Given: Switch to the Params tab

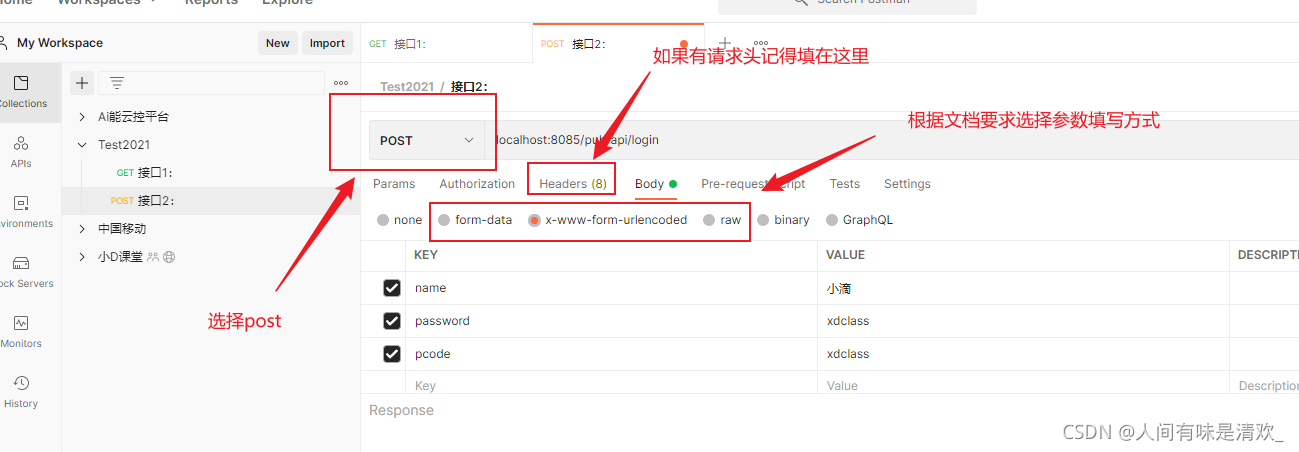Looking at the screenshot, I should click(x=394, y=184).
